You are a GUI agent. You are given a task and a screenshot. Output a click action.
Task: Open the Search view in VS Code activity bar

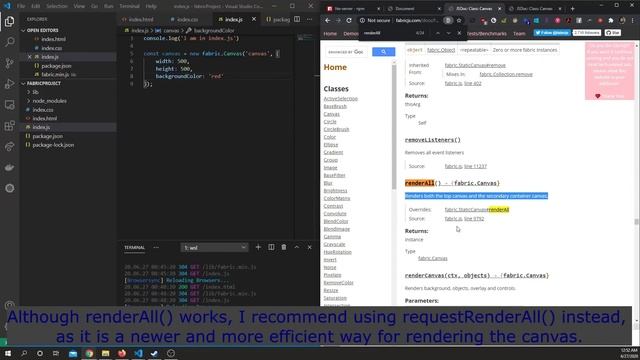pyautogui.click(x=9, y=42)
